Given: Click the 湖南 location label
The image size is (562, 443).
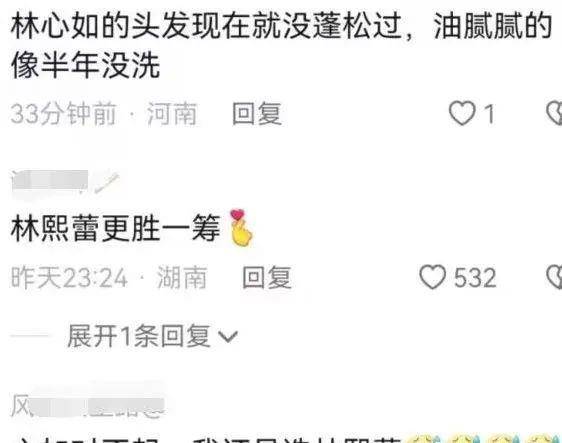Looking at the screenshot, I should tap(182, 277).
